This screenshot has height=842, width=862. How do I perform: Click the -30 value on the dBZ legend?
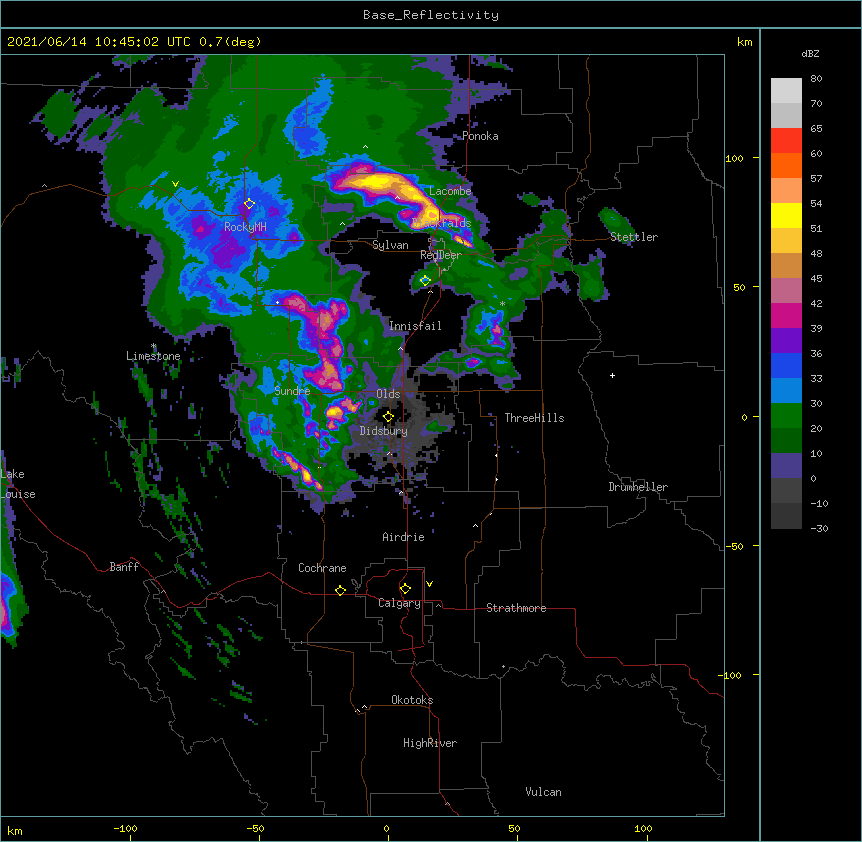coord(819,529)
